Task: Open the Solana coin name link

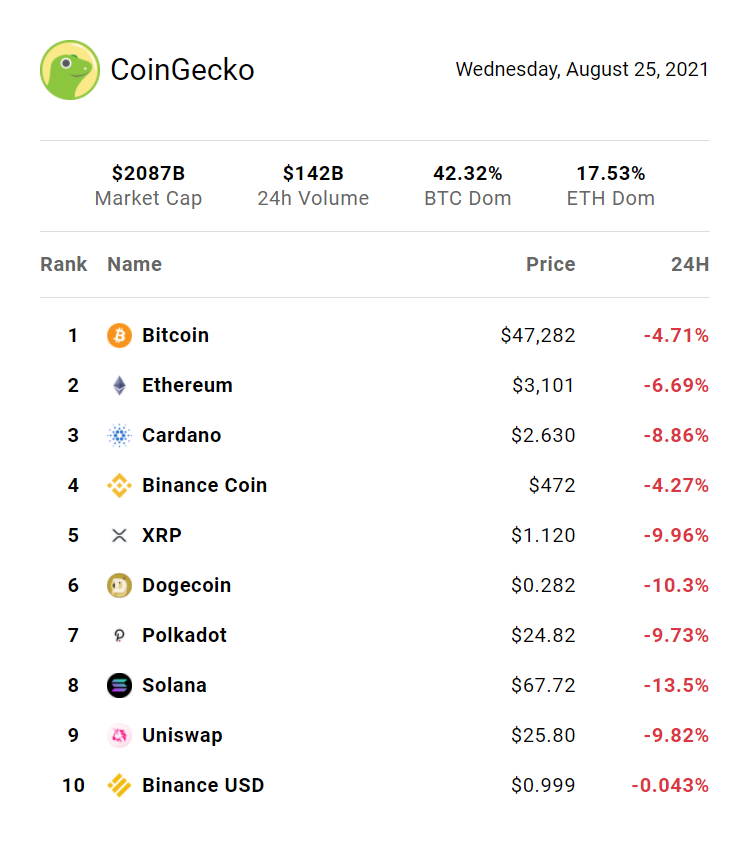Action: coord(174,686)
